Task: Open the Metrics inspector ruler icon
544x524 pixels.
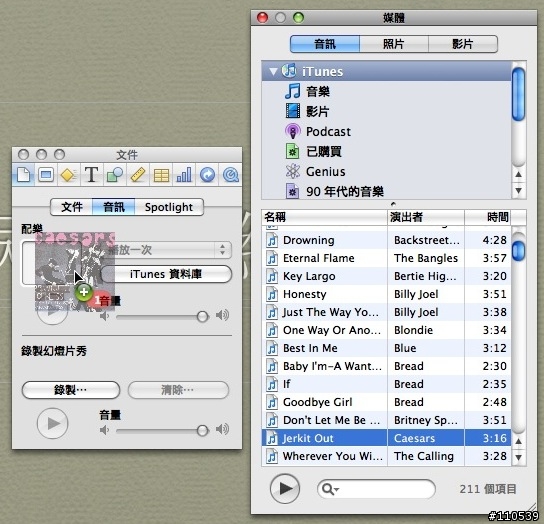Action: point(138,175)
